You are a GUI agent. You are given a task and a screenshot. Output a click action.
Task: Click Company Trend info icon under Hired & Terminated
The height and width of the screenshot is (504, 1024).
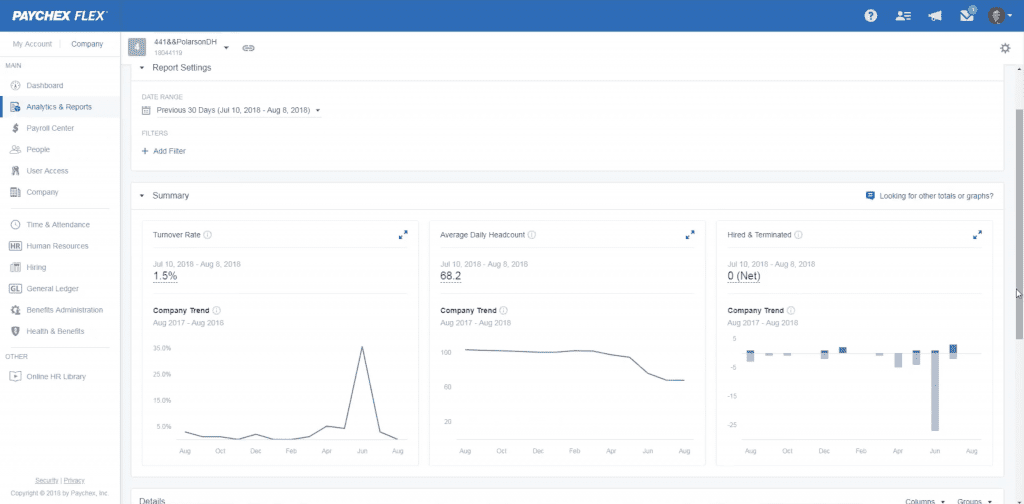791,311
